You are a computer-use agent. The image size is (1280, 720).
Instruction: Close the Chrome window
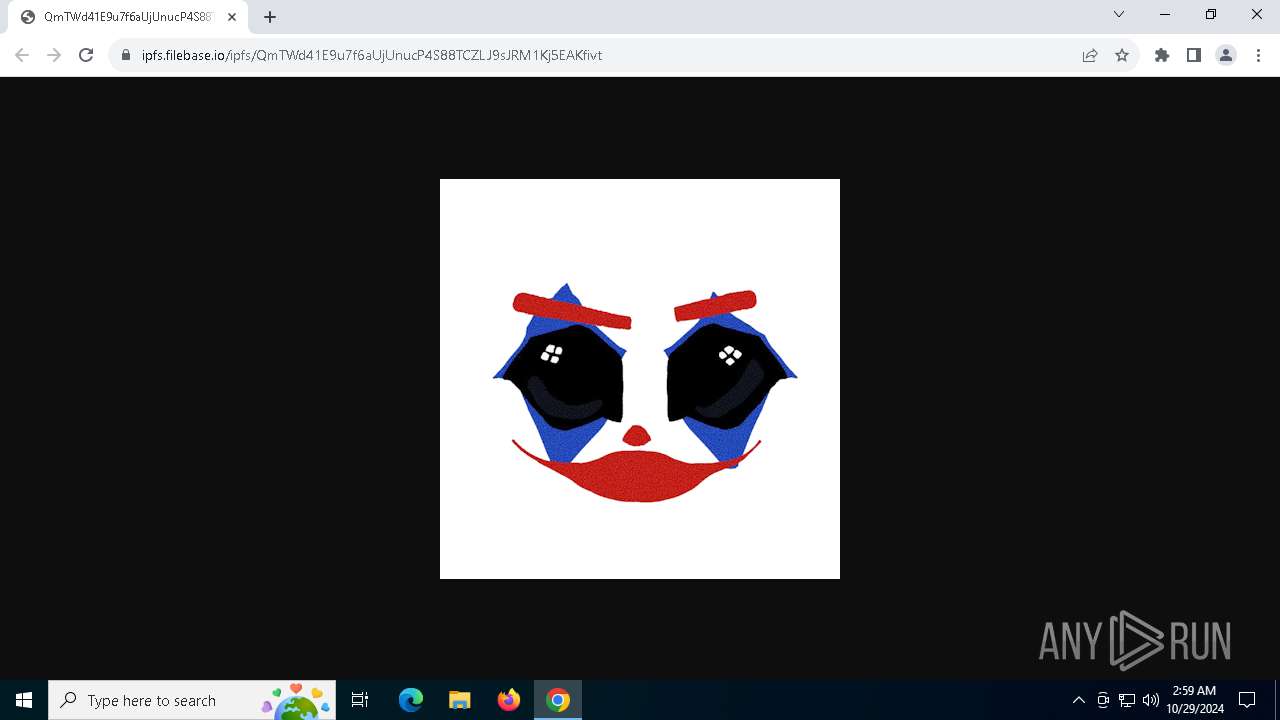(1257, 14)
